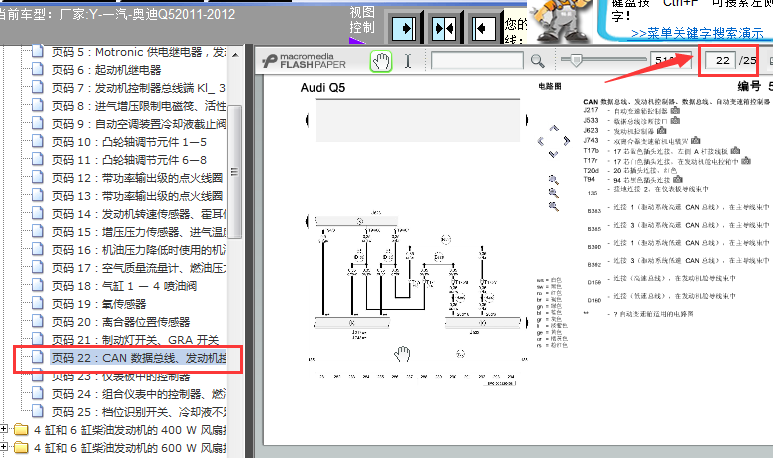Open the 菜单关键字搜索演示 link
773x458 pixels.
(697, 34)
